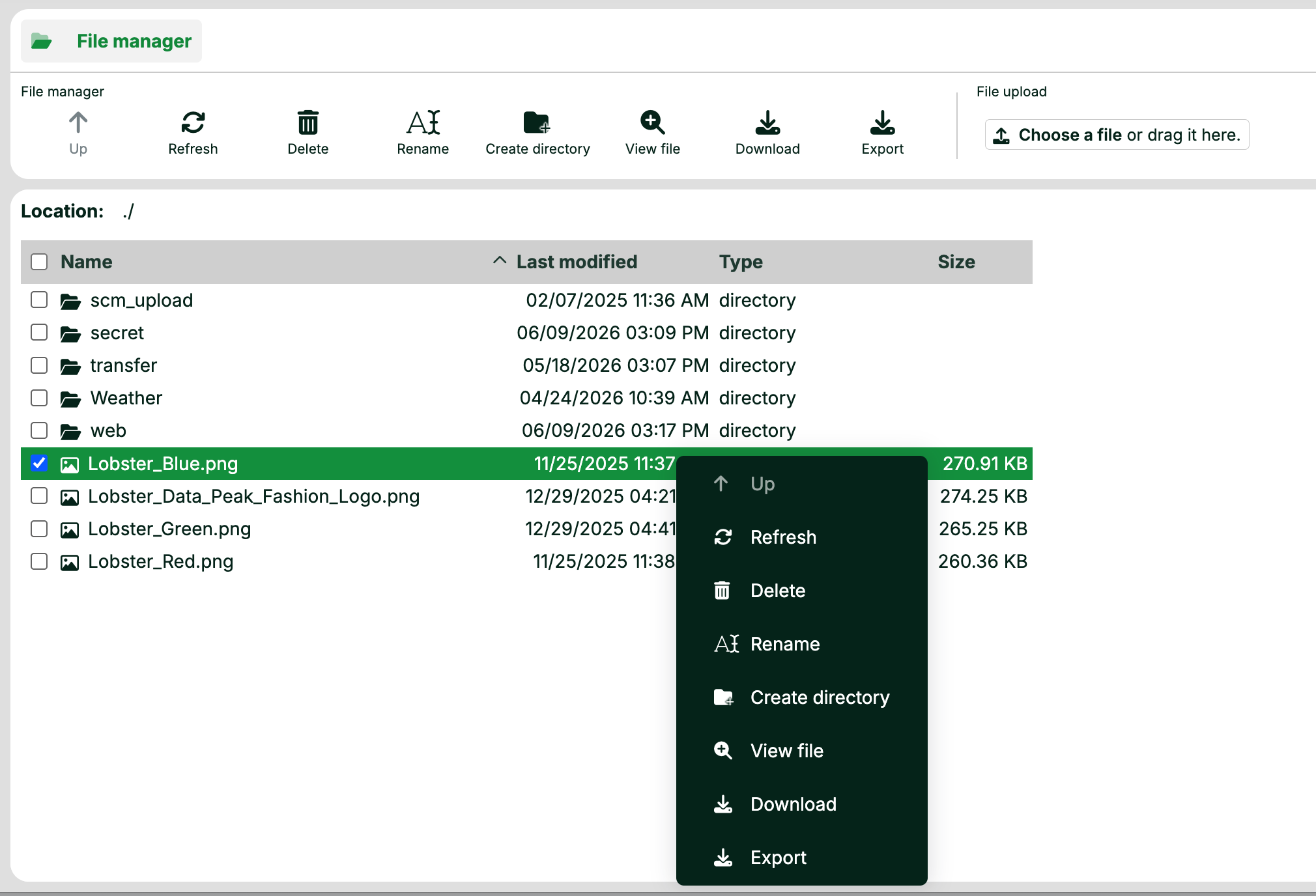Image resolution: width=1316 pixels, height=896 pixels.
Task: Check the Lobster_Green.png checkbox
Action: point(39,528)
